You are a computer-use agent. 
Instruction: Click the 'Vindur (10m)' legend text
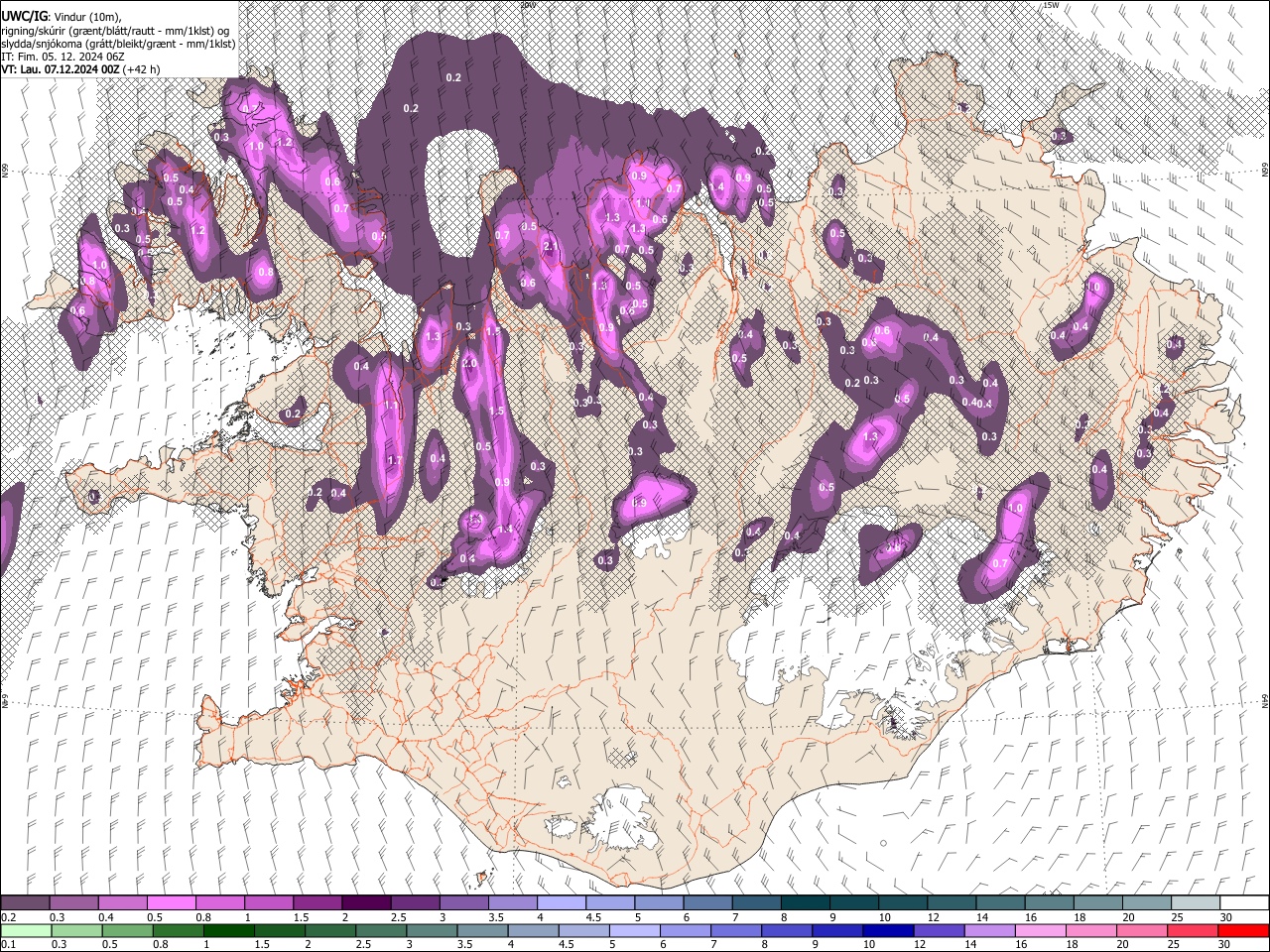88,17
